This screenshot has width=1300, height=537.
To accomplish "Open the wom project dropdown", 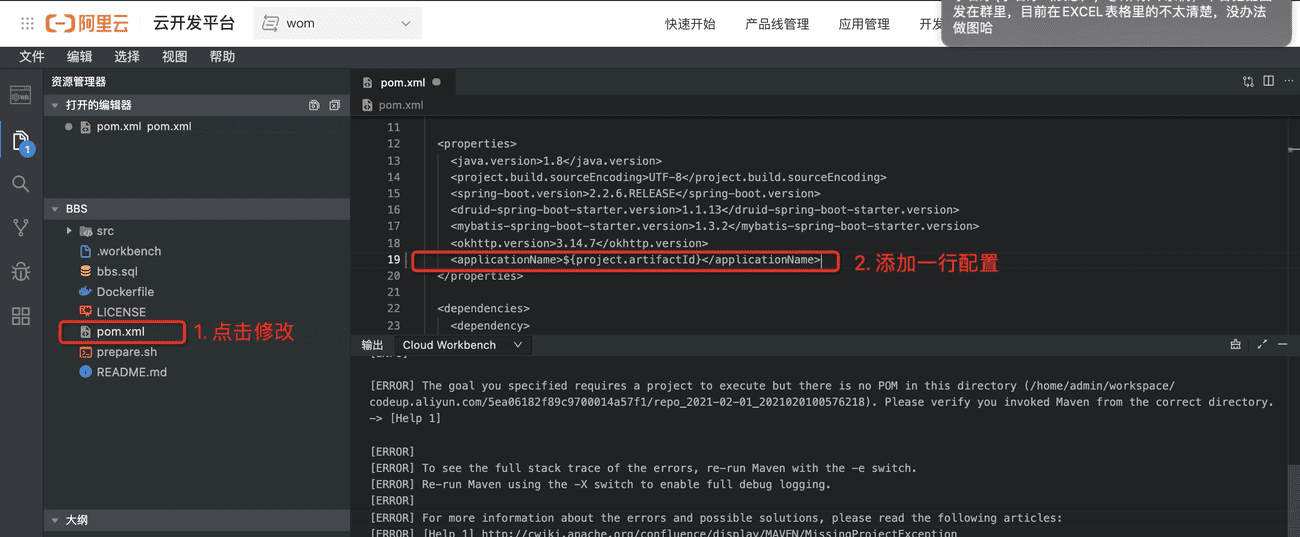I will tap(338, 23).
